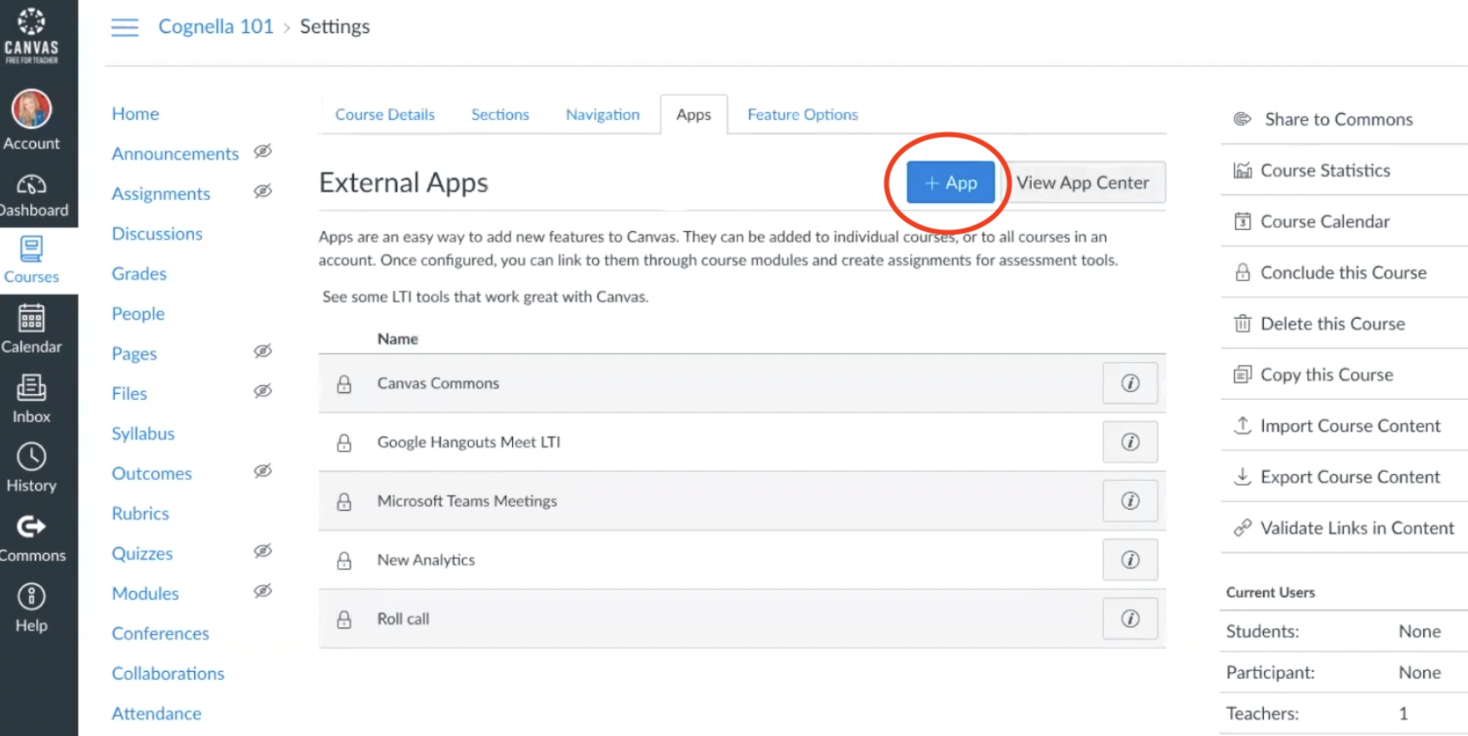Click Microsoft Teams Meetings app name
This screenshot has height=736, width=1468.
point(467,501)
